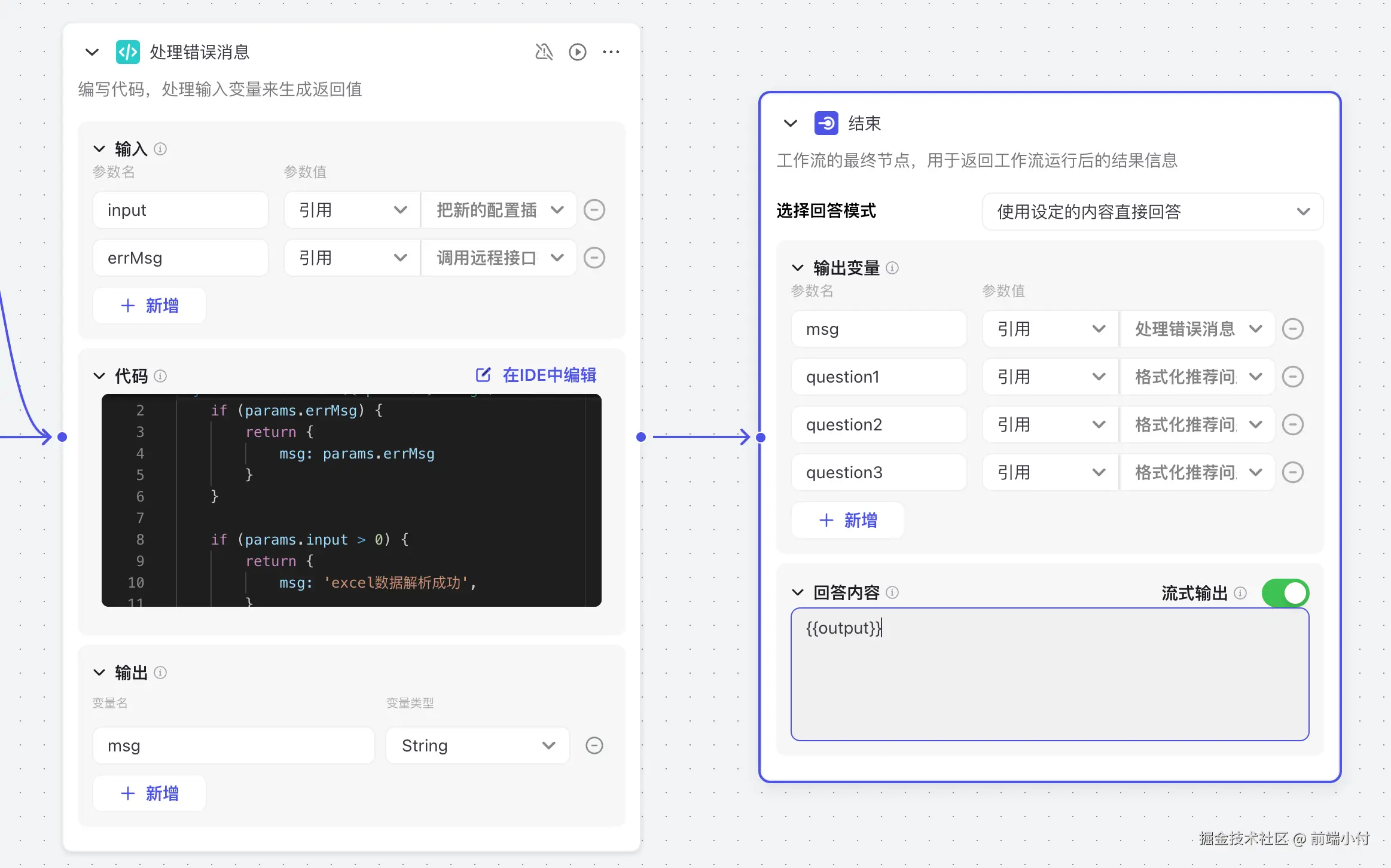Open the three-dot more menu on code node
This screenshot has width=1391, height=868.
click(611, 52)
